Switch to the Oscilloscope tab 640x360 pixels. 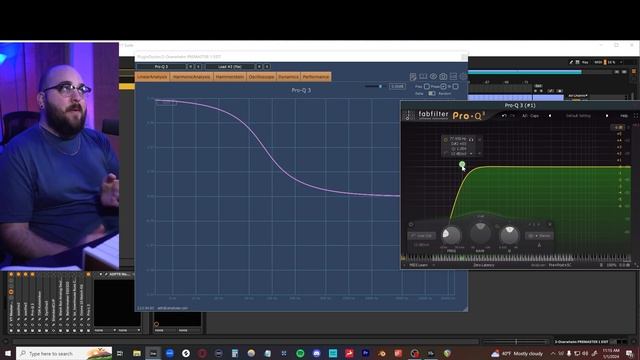click(262, 77)
